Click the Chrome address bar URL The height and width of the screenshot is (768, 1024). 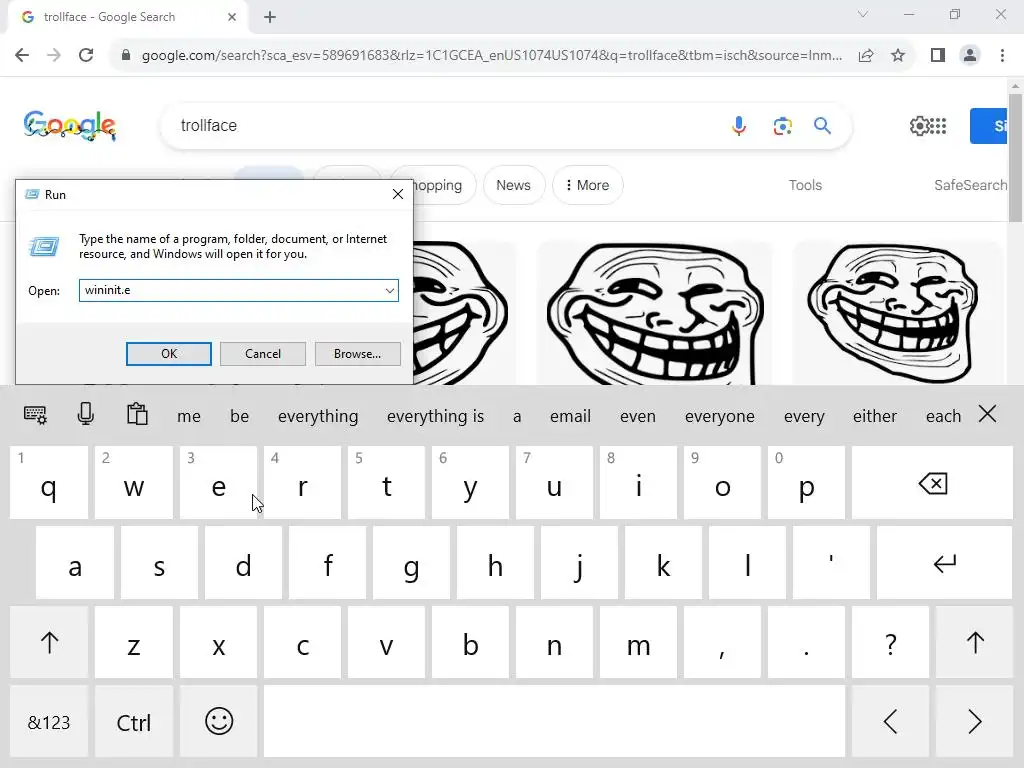tap(492, 56)
